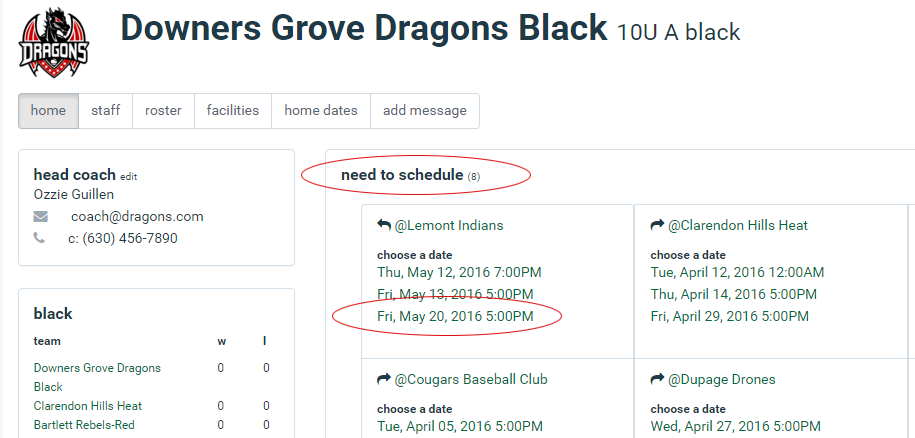Click edit next to head coach

(x=128, y=177)
